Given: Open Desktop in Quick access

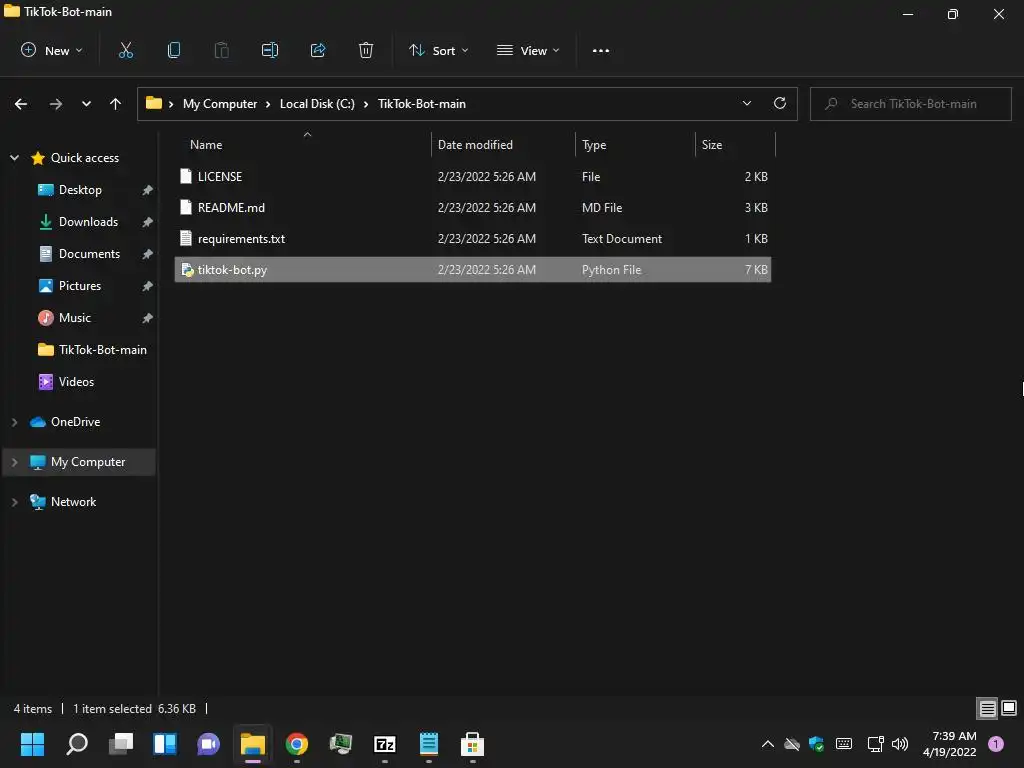Looking at the screenshot, I should [80, 190].
